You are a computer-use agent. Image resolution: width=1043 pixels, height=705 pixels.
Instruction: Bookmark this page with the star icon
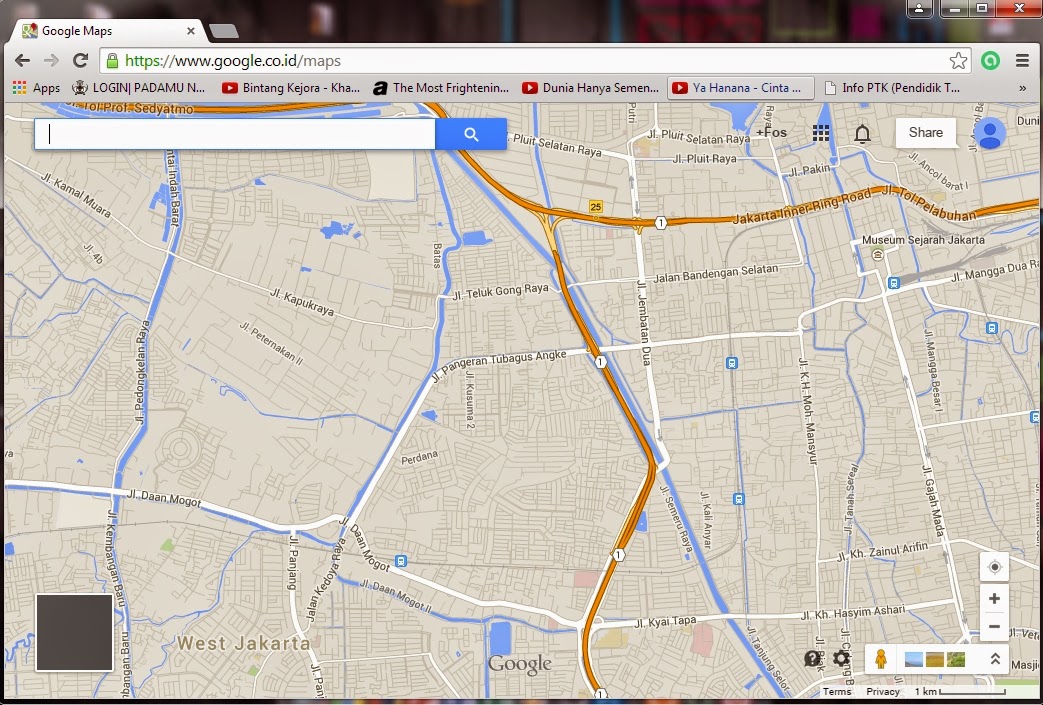coord(958,61)
